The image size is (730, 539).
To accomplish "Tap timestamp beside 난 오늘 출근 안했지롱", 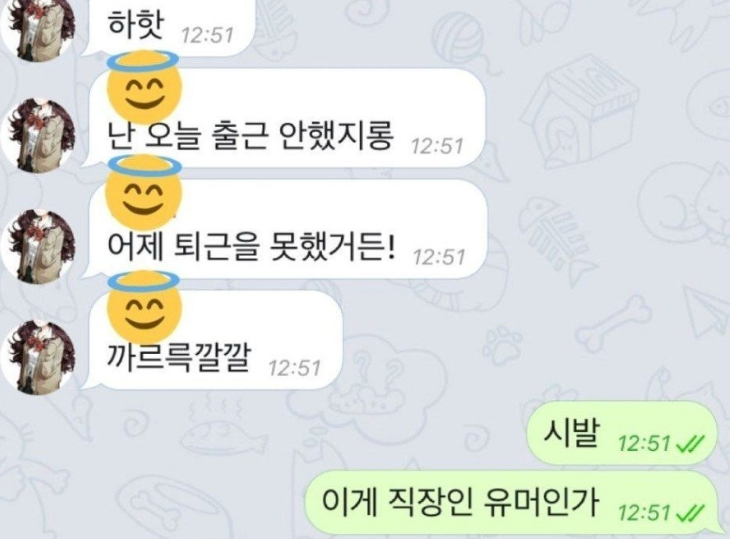I will tap(437, 146).
